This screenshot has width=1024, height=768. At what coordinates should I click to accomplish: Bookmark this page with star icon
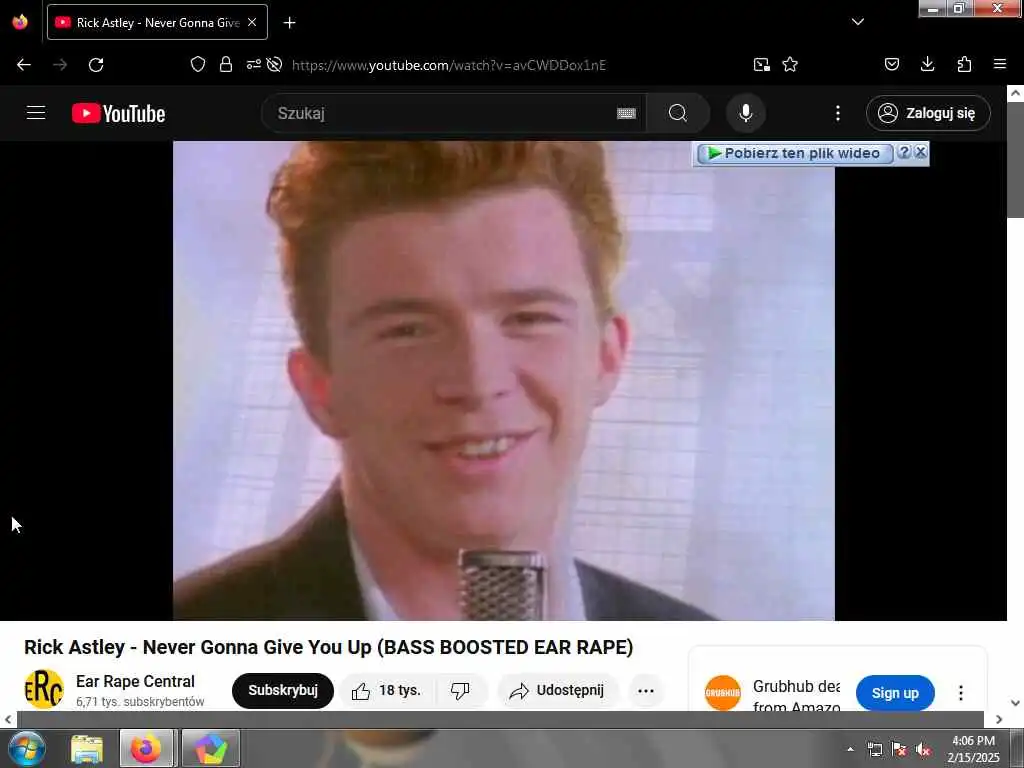tap(790, 65)
